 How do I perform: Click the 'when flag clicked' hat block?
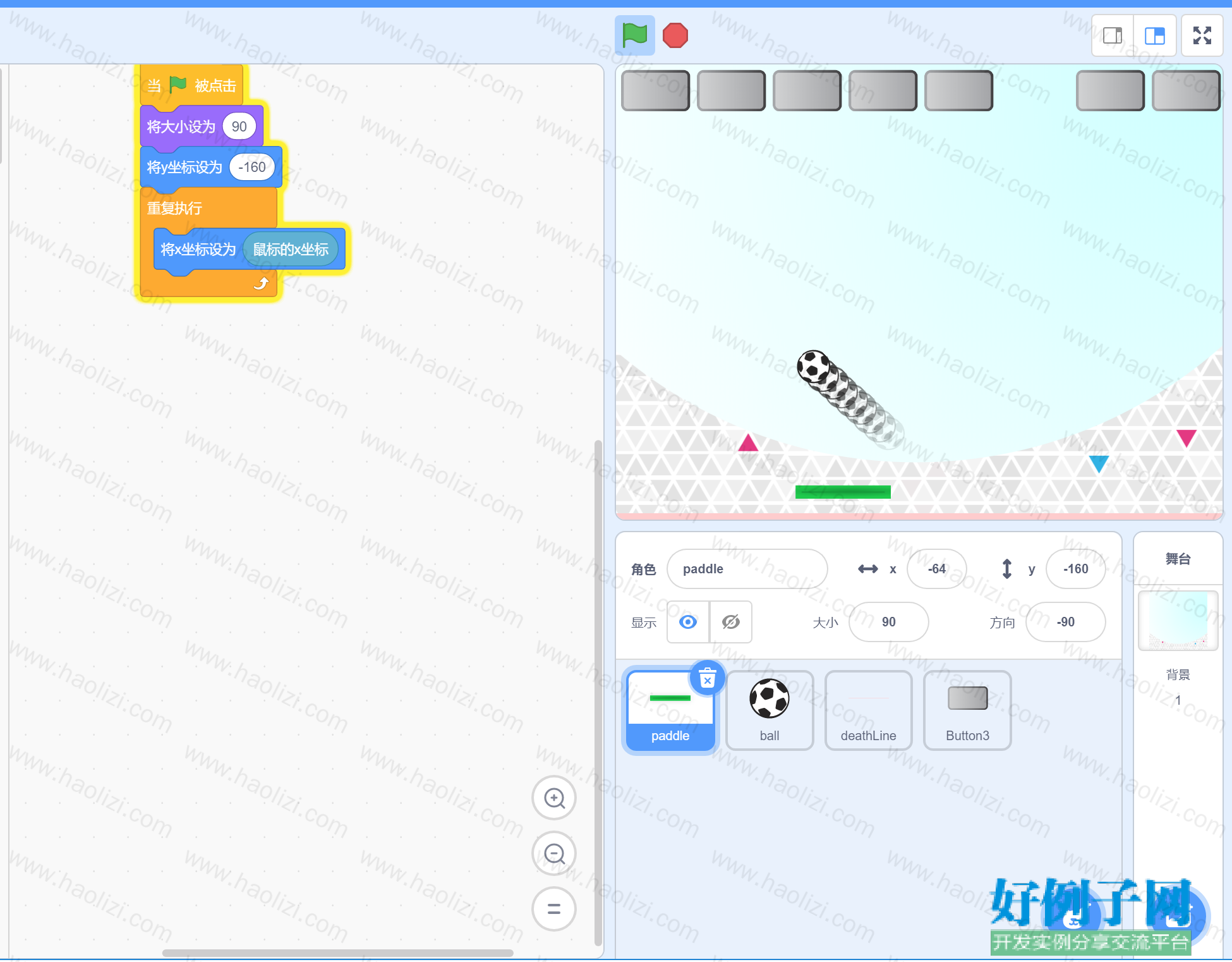pyautogui.click(x=191, y=85)
